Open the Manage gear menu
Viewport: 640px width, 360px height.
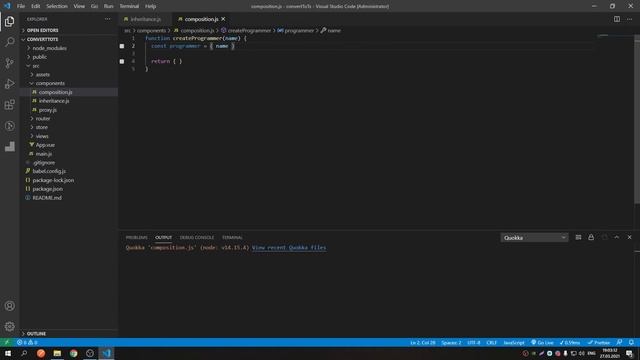[9, 326]
